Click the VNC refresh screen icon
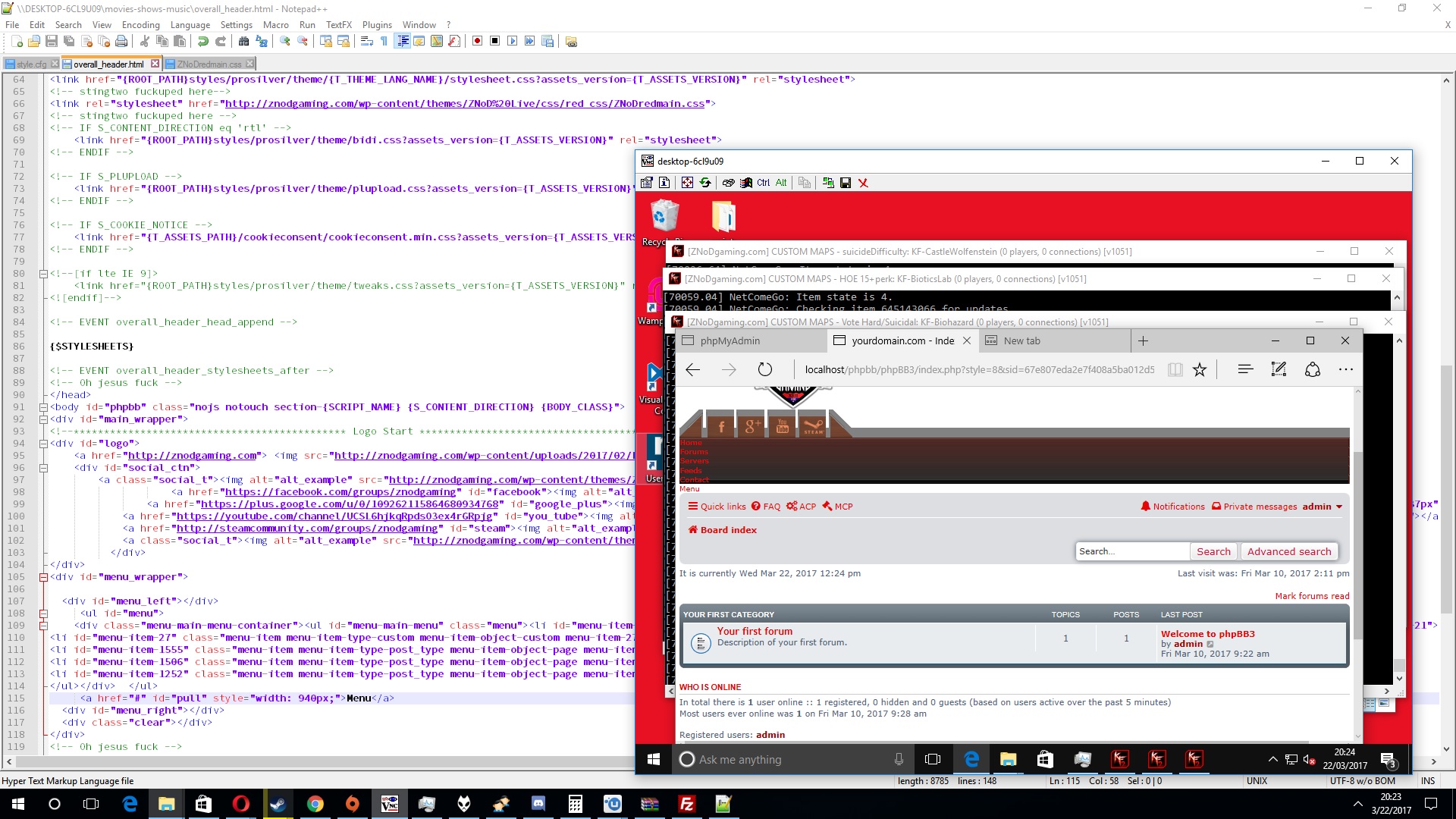The image size is (1456, 819). click(705, 183)
